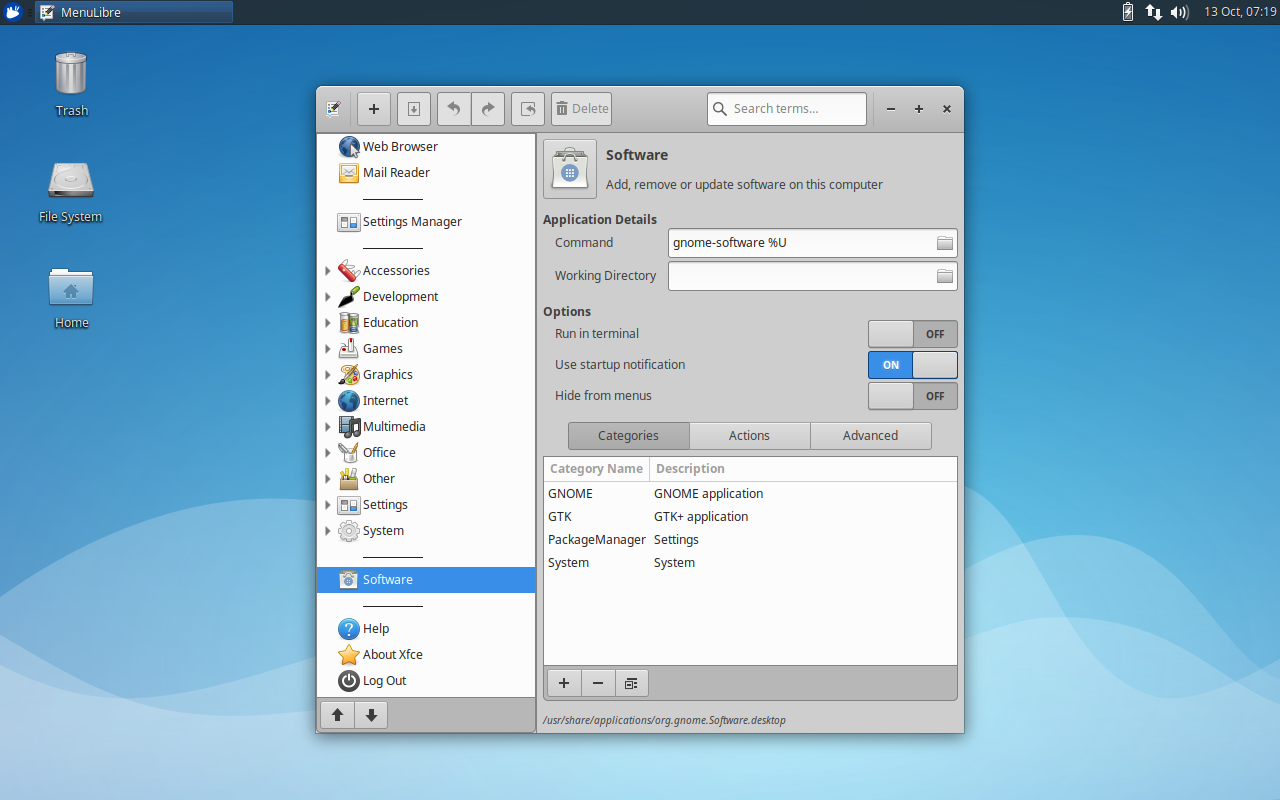Switch to the Actions tab
1280x800 pixels.
pos(749,435)
